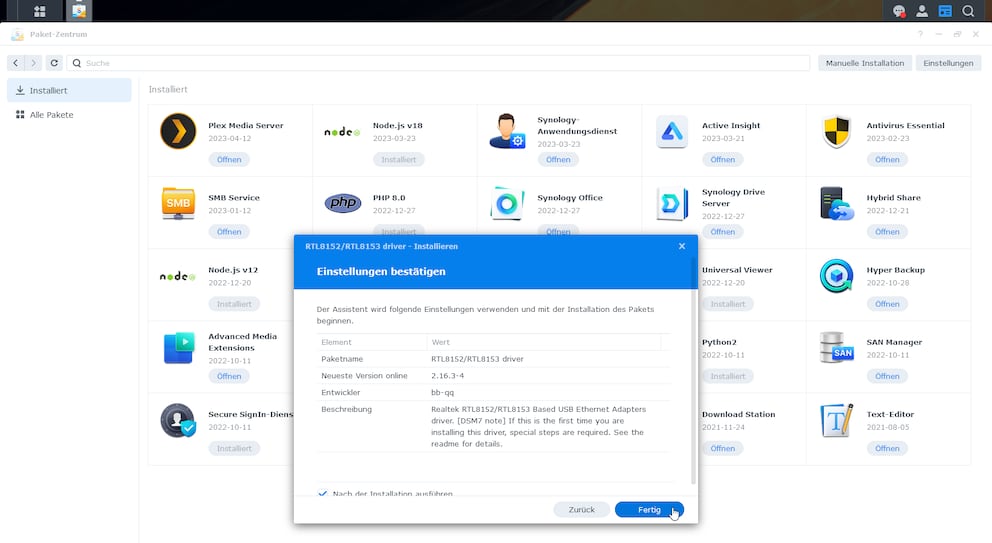
Task: Open the notifications chat icon
Action: coord(898,11)
